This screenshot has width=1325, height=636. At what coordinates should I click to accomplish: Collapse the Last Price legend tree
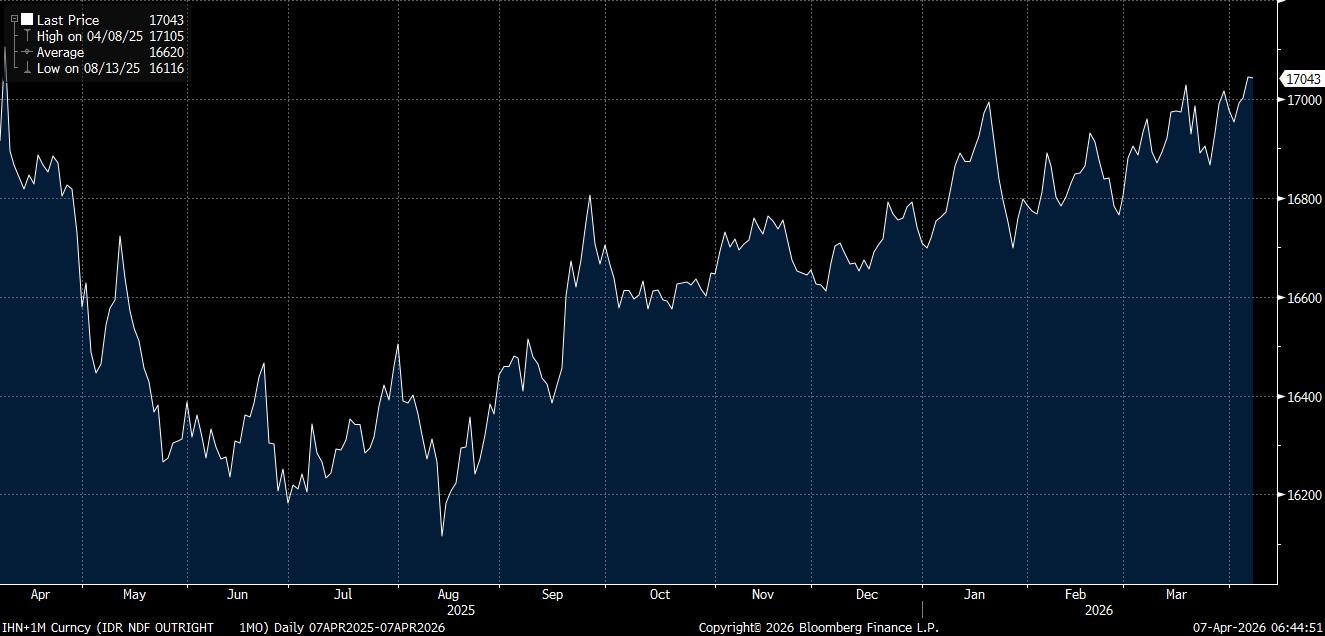click(14, 19)
